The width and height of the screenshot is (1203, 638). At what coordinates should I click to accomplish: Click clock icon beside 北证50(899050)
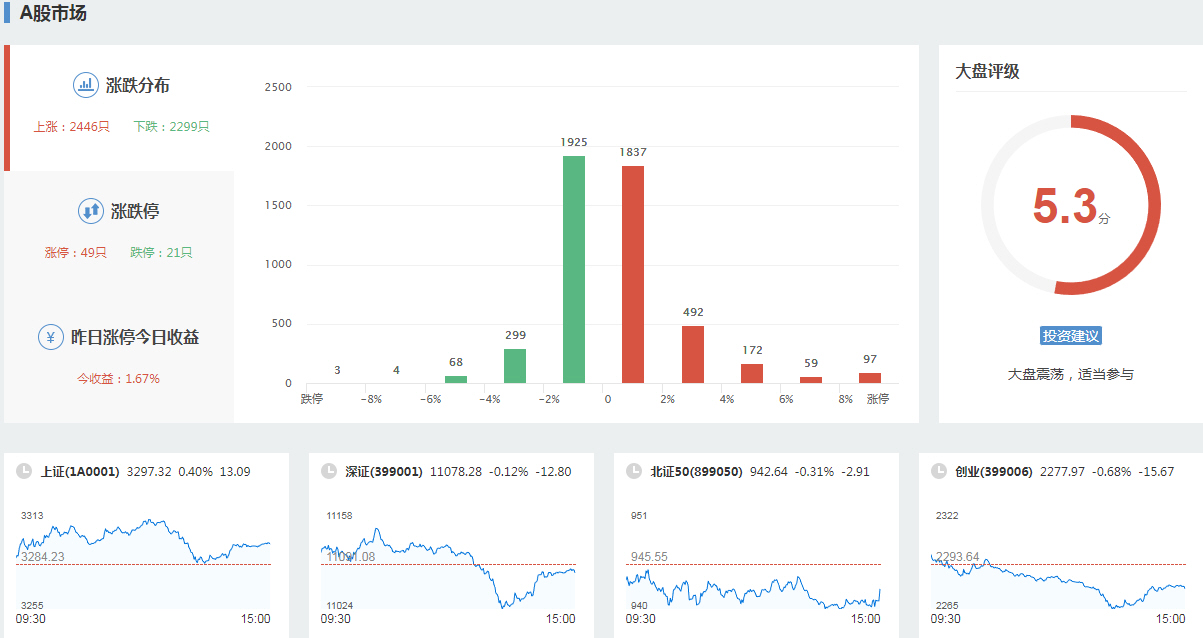pyautogui.click(x=634, y=472)
